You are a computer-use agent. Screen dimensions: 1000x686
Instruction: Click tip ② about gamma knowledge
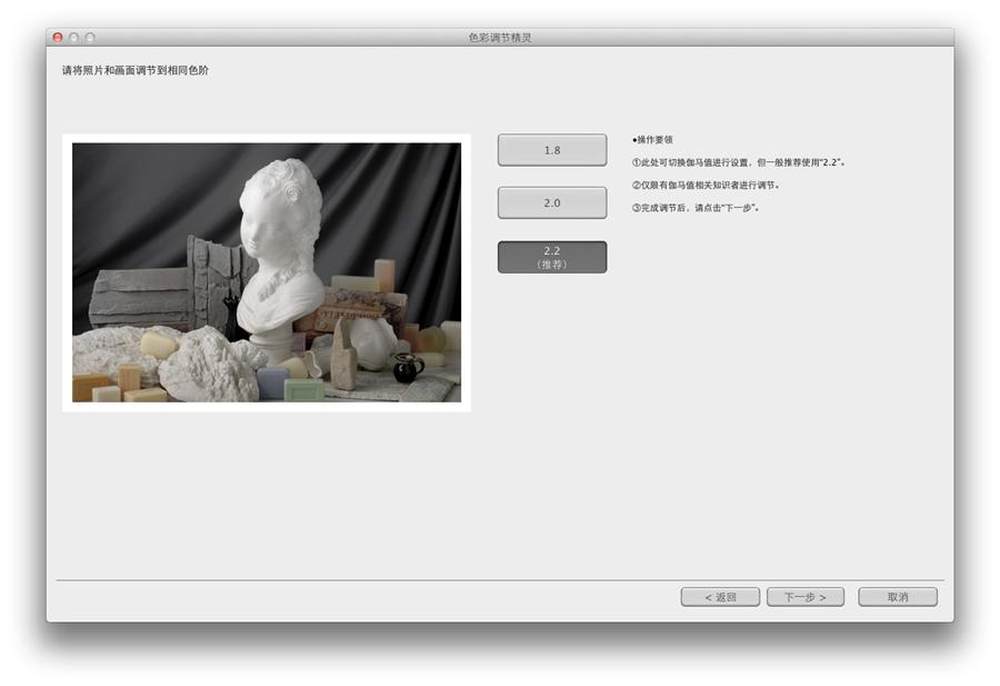[x=705, y=185]
